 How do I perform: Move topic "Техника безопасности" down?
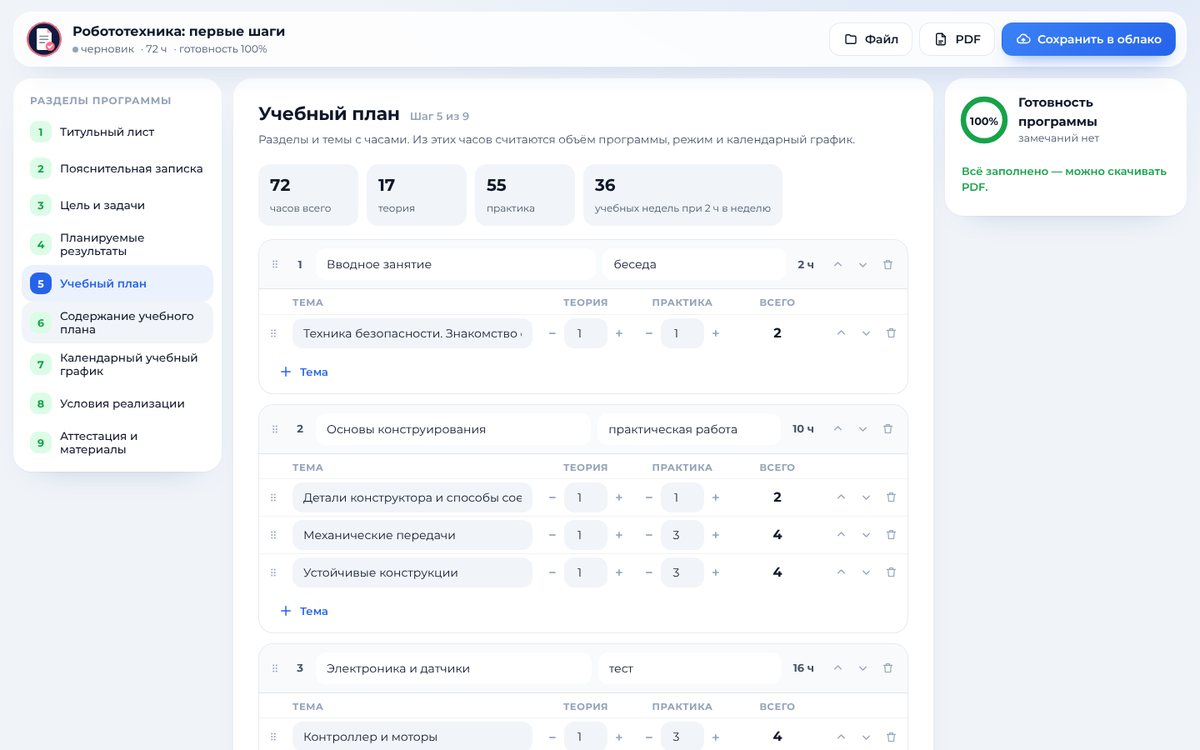tap(866, 333)
